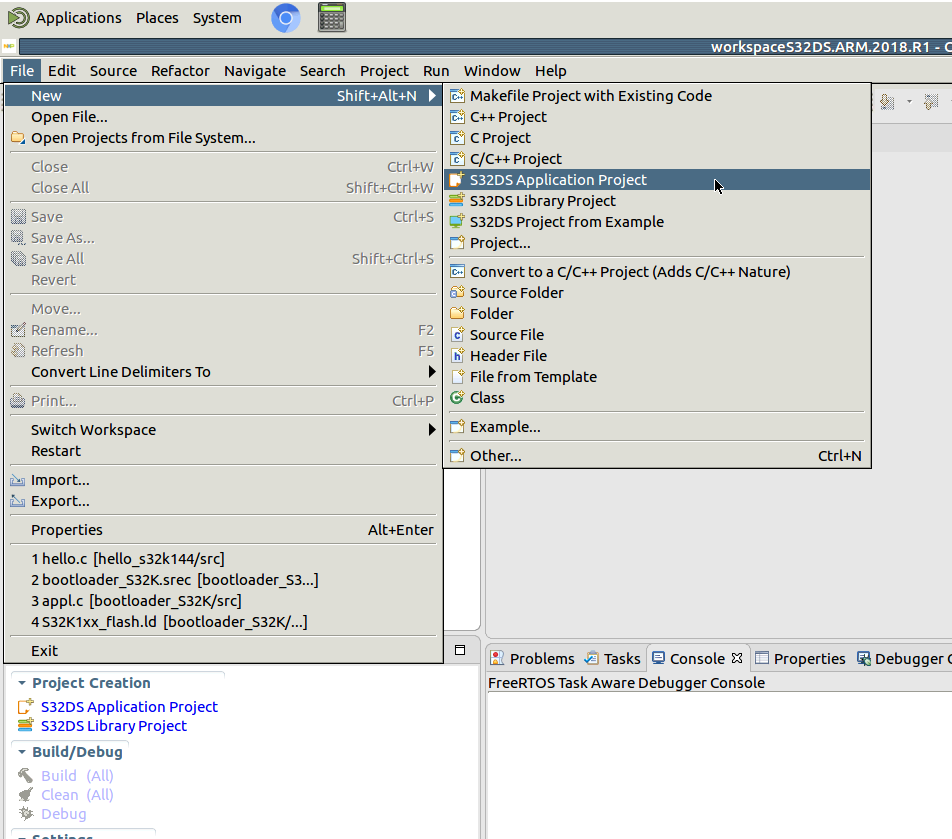Reopen recent file hello.c
Viewport: 952px width, 839px height.
[223, 559]
